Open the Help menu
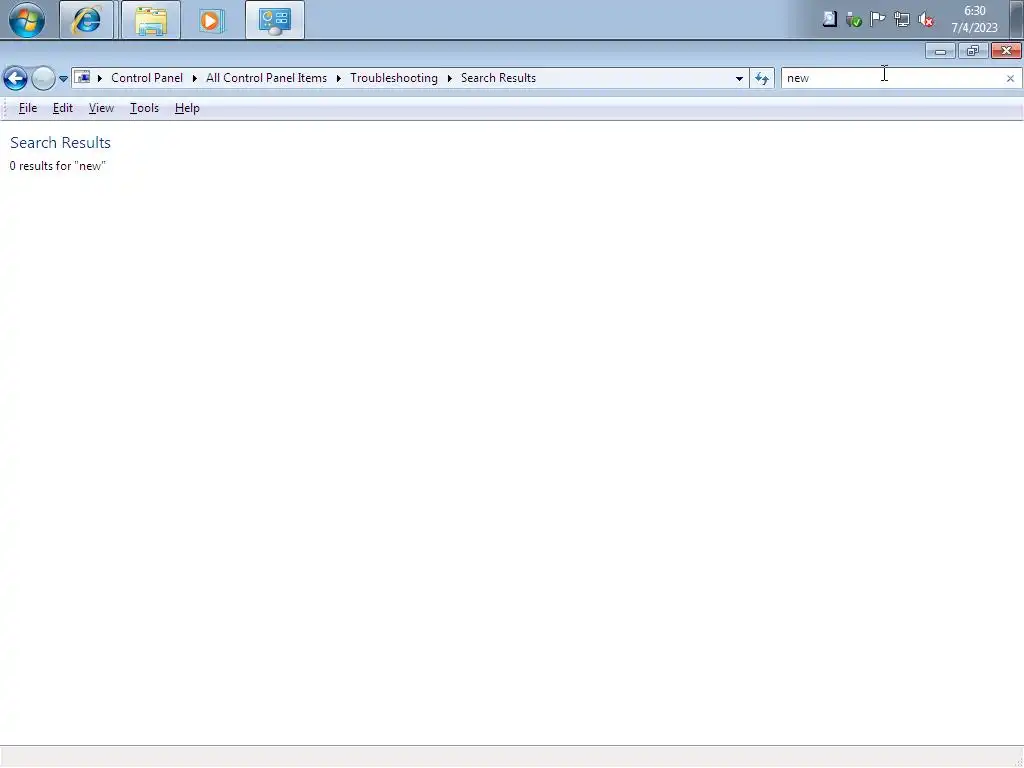Viewport: 1024px width, 768px height. click(187, 108)
